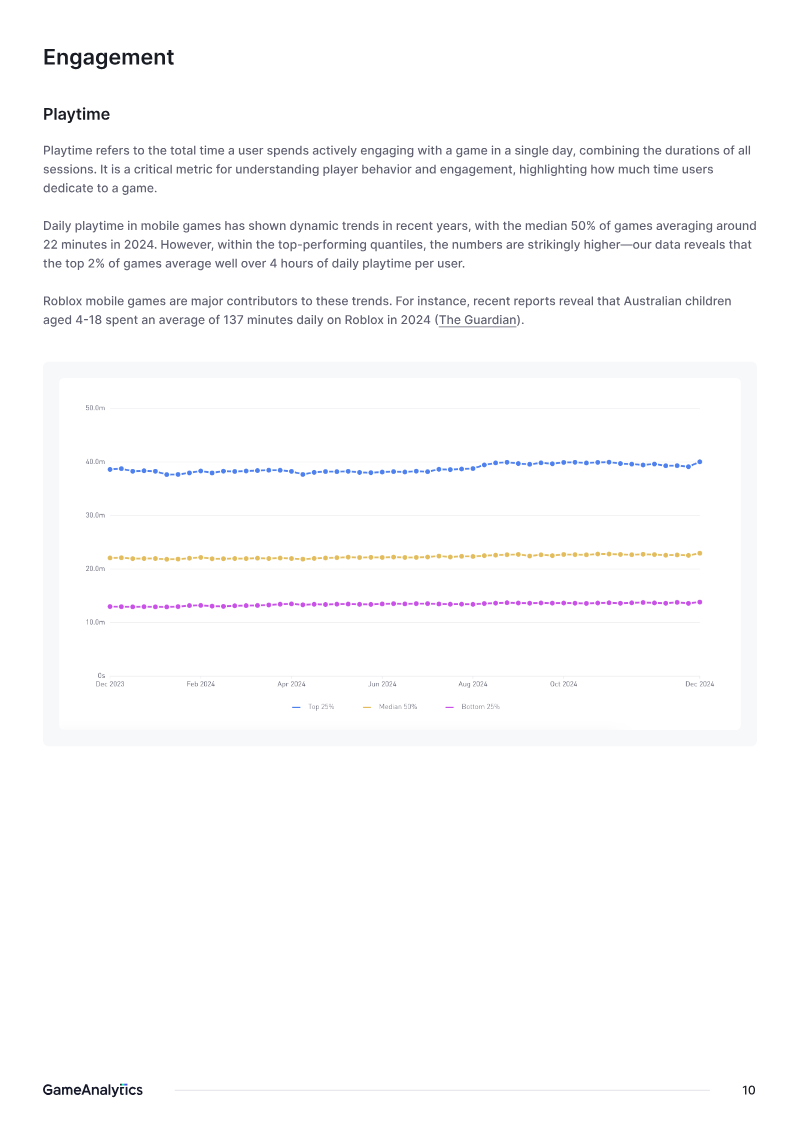
Task: Click the purple Bottom 25% legend swatch
Action: (450, 708)
